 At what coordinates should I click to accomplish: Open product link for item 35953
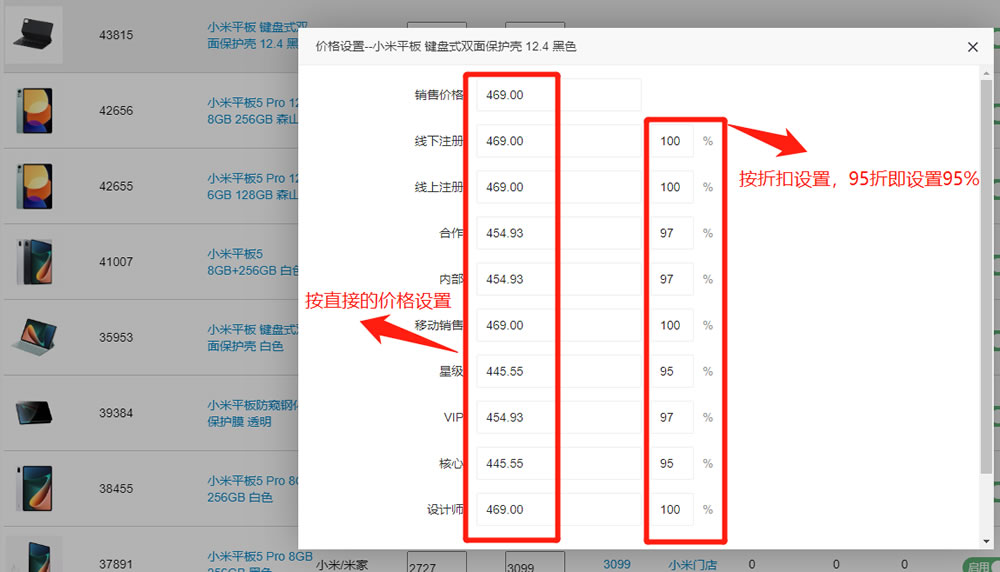pos(253,337)
